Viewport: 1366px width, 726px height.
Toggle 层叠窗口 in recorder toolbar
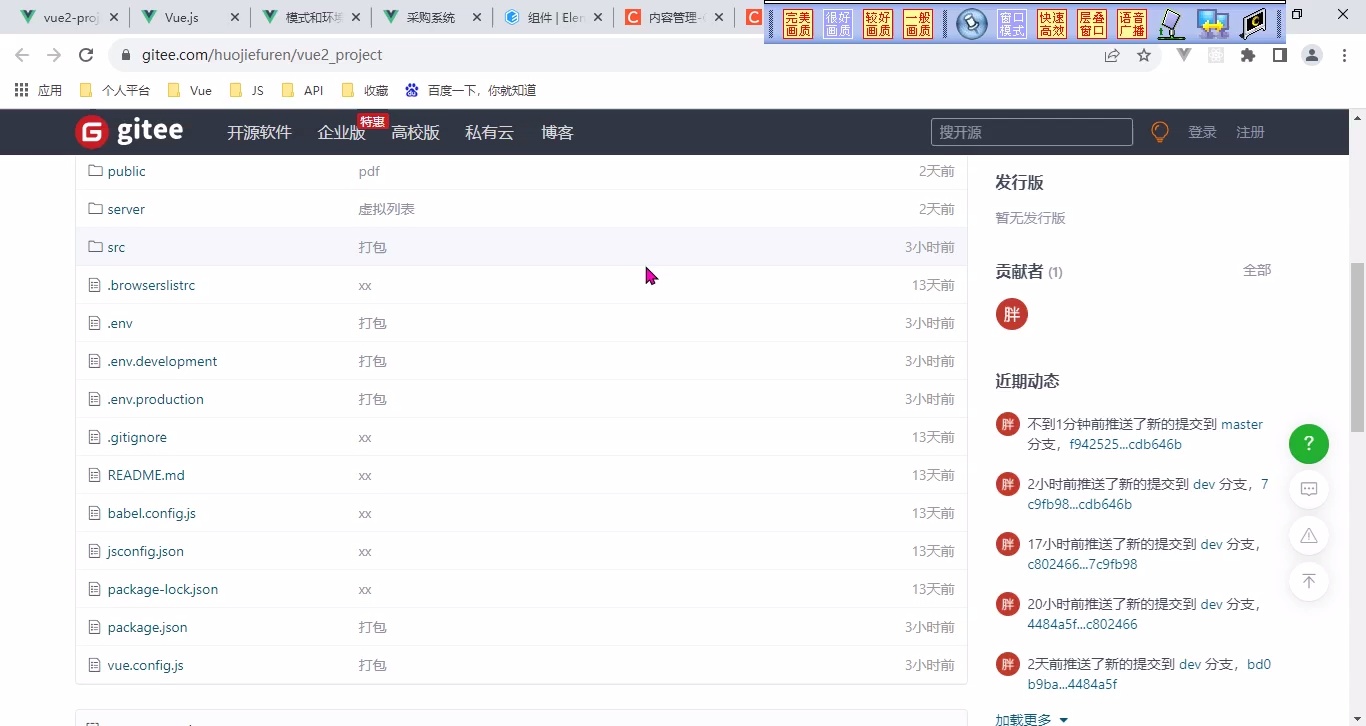pos(1091,25)
